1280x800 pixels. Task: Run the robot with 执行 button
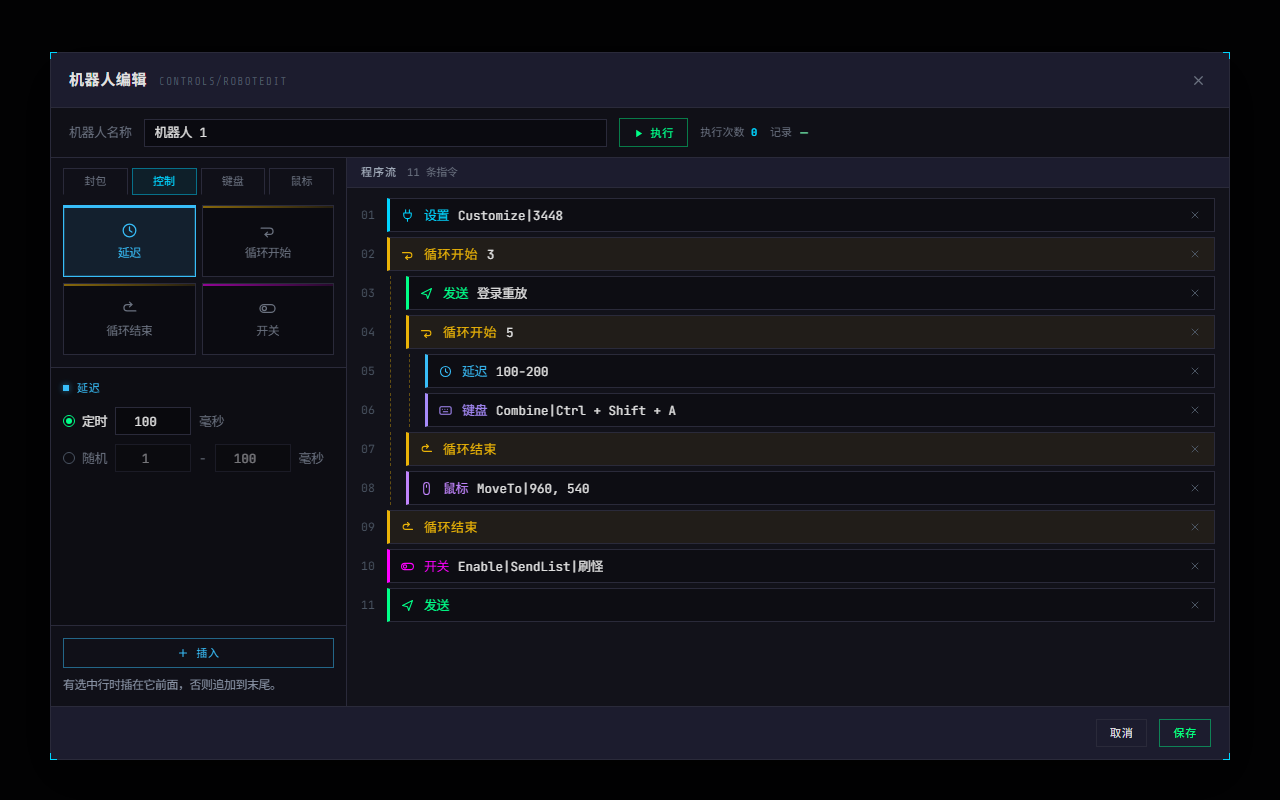pyautogui.click(x=653, y=133)
